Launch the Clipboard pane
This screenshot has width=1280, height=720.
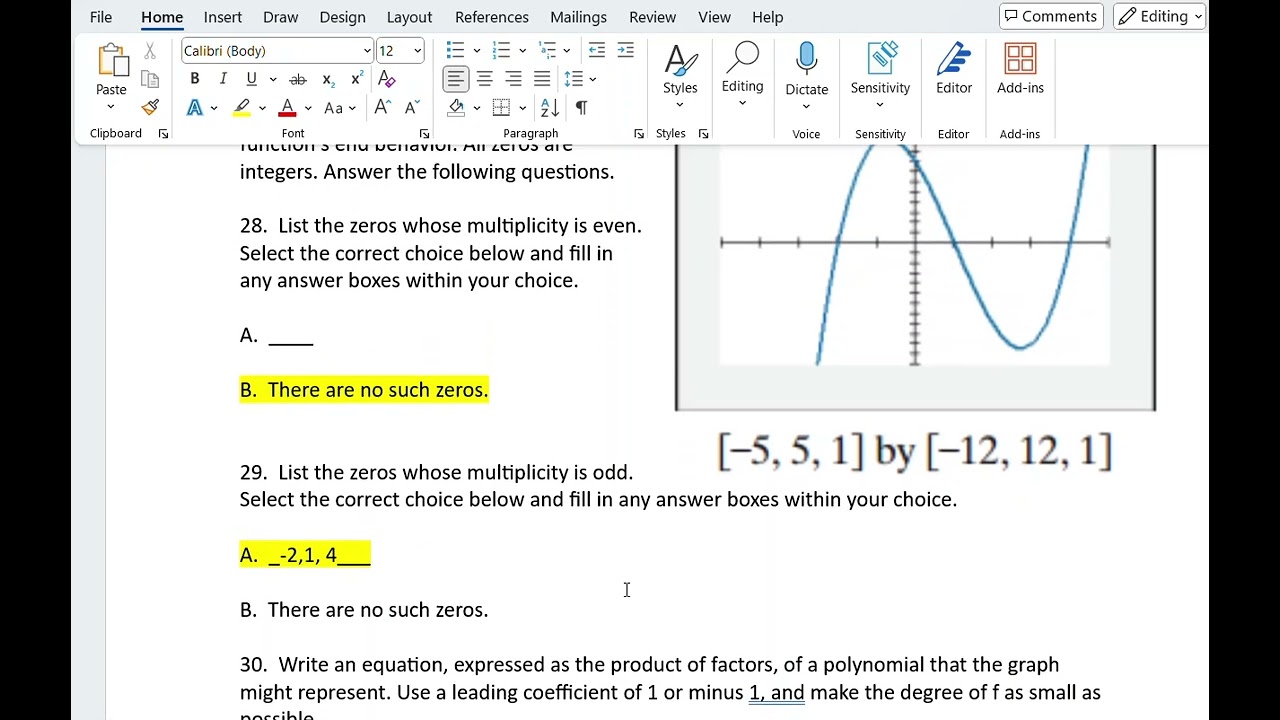click(x=163, y=134)
